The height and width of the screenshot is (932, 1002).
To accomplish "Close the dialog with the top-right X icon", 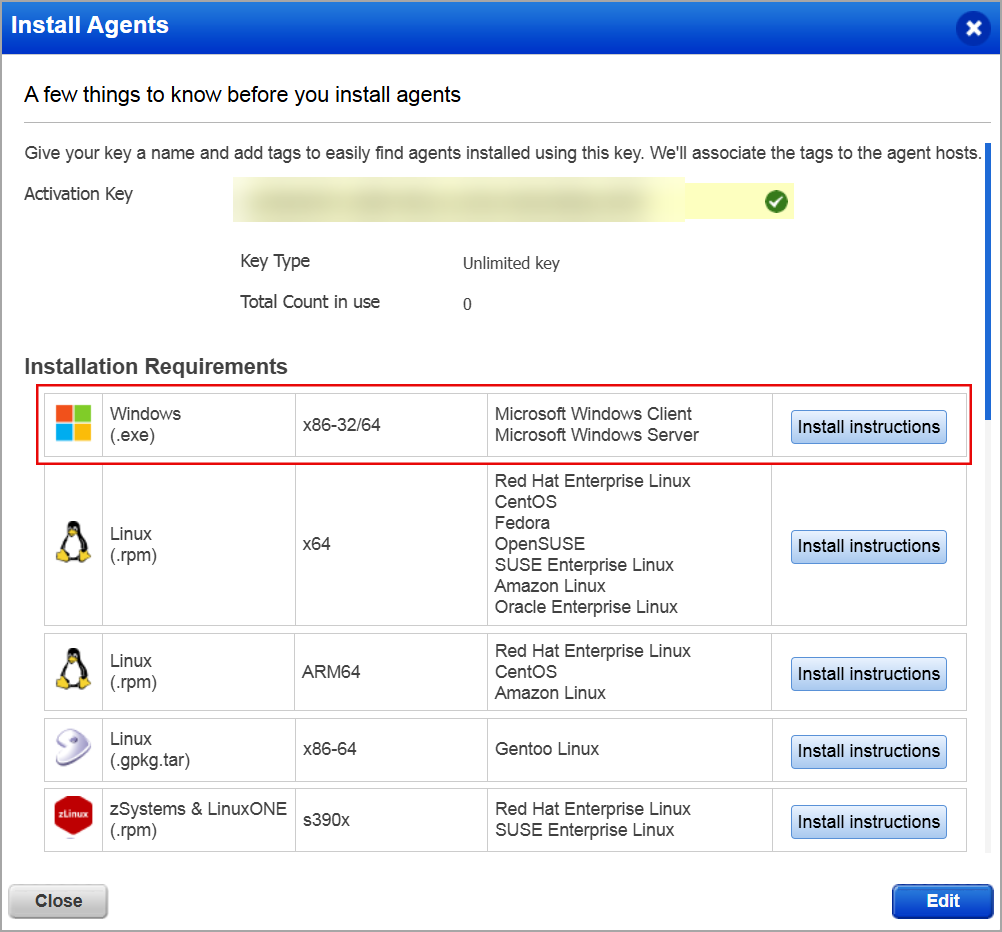I will (972, 28).
